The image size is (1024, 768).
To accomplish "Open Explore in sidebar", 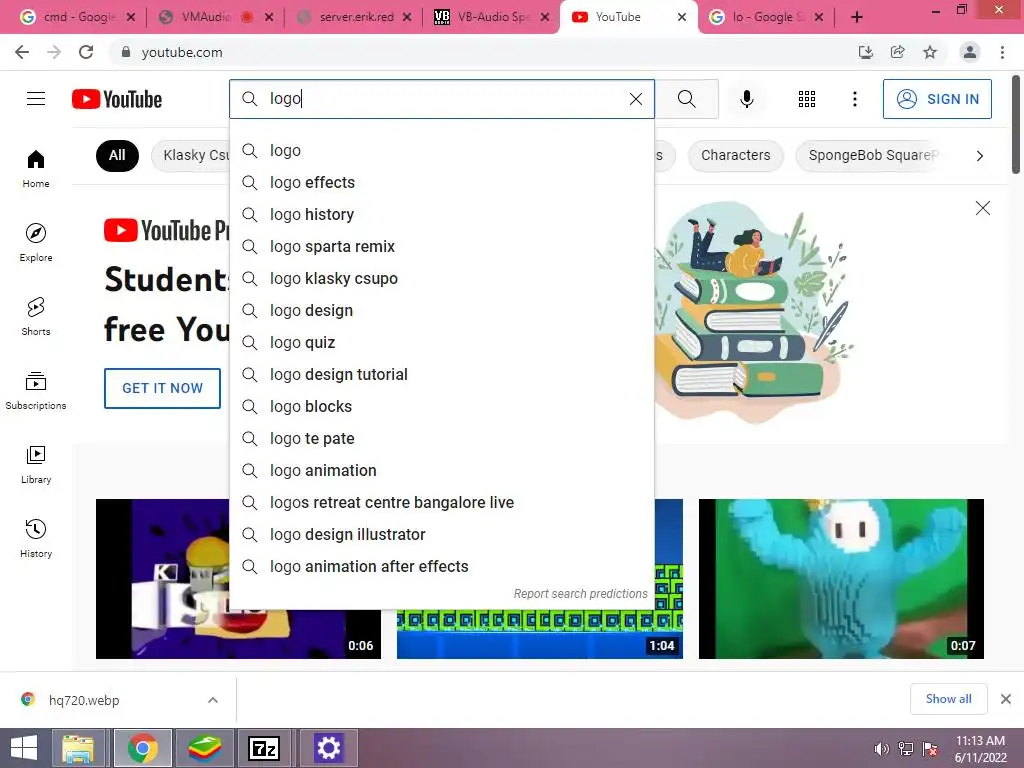I will coord(36,242).
